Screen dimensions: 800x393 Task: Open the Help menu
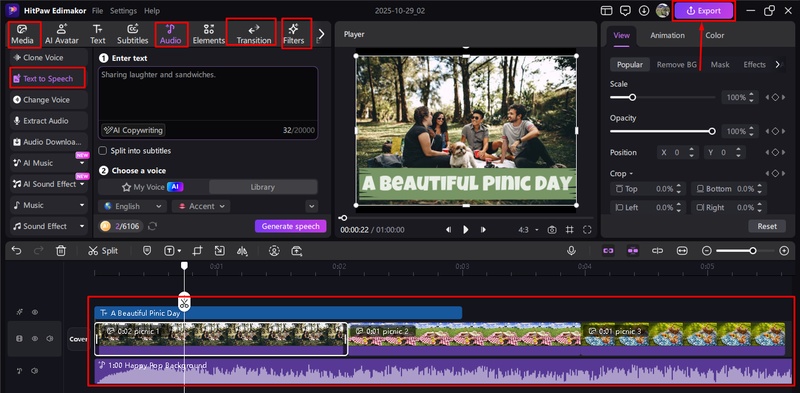coord(152,10)
